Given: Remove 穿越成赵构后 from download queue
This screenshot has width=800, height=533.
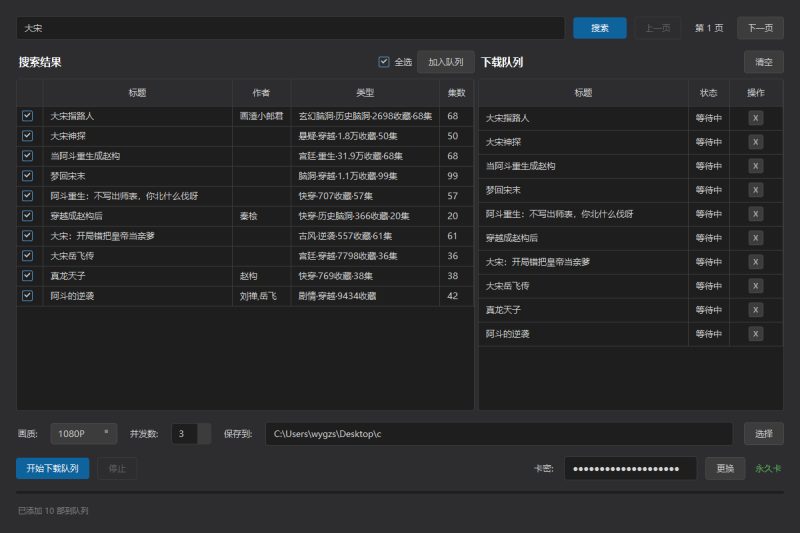Looking at the screenshot, I should [x=756, y=237].
